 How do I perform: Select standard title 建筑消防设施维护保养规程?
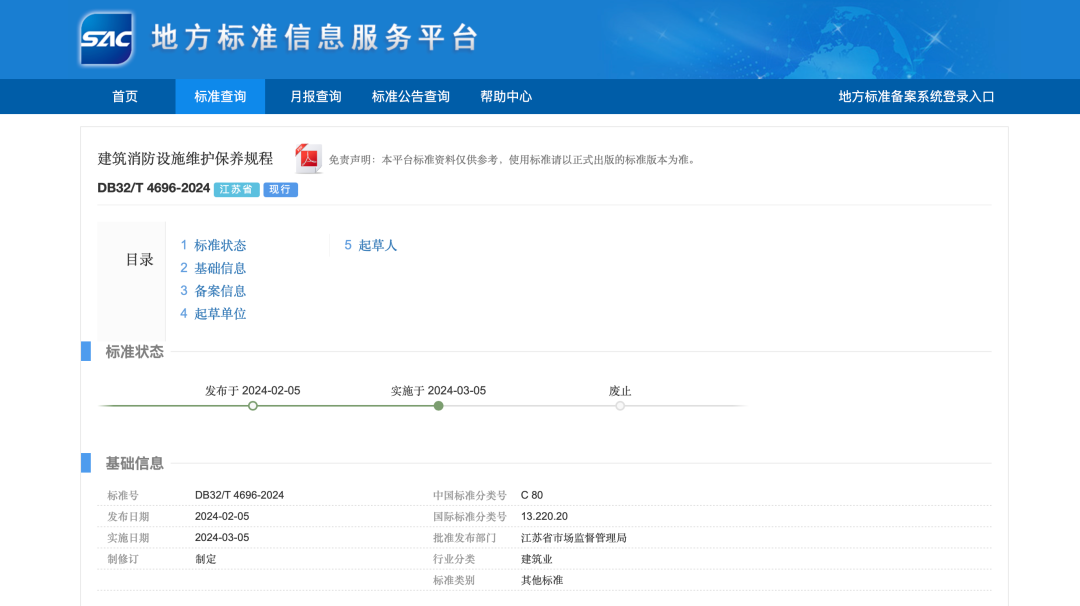coord(185,158)
